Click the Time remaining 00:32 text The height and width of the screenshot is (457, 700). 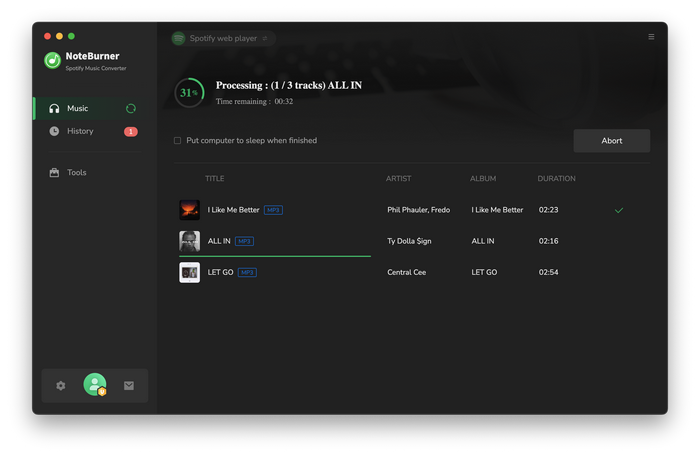pyautogui.click(x=254, y=101)
